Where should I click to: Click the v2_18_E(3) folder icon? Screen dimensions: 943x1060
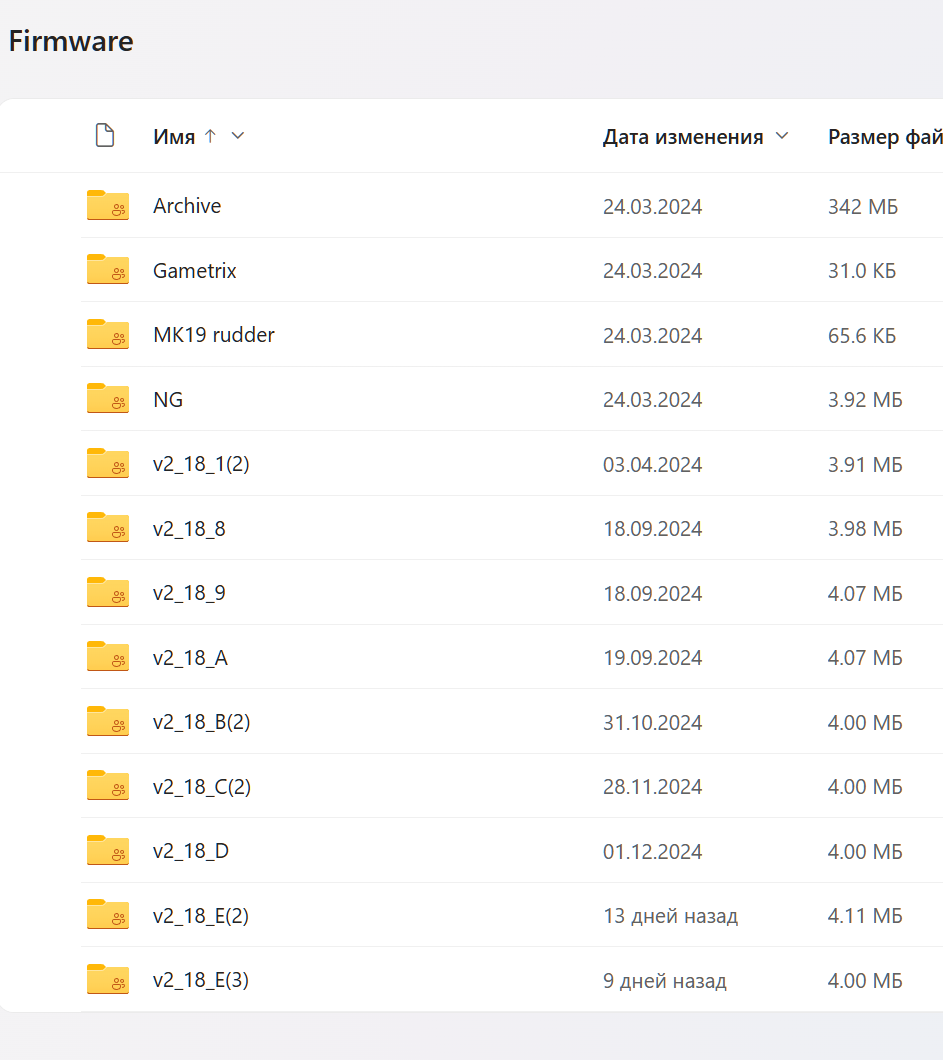[x=107, y=980]
